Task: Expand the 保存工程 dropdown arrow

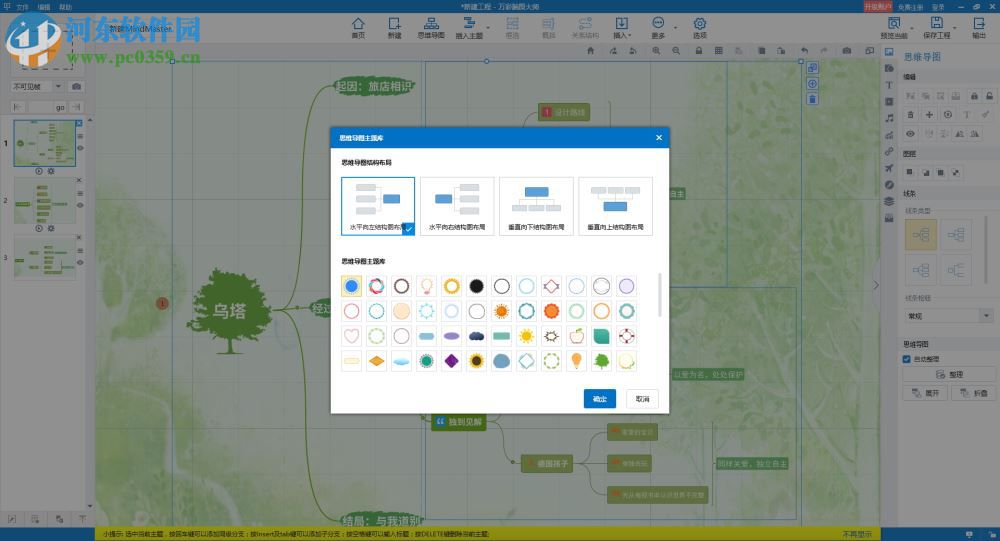Action: tap(955, 27)
